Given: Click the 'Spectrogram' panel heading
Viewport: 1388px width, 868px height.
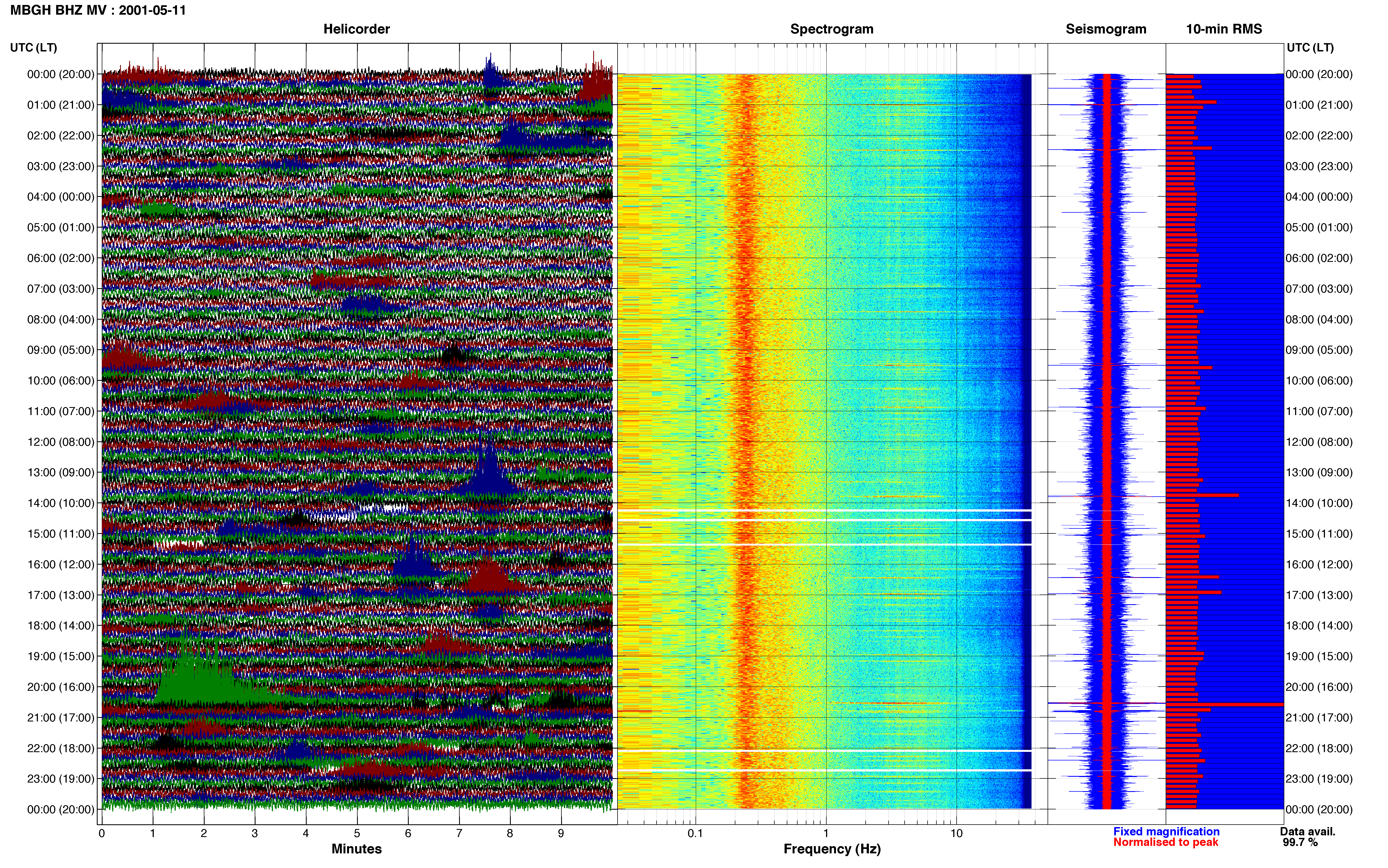Looking at the screenshot, I should 832,29.
